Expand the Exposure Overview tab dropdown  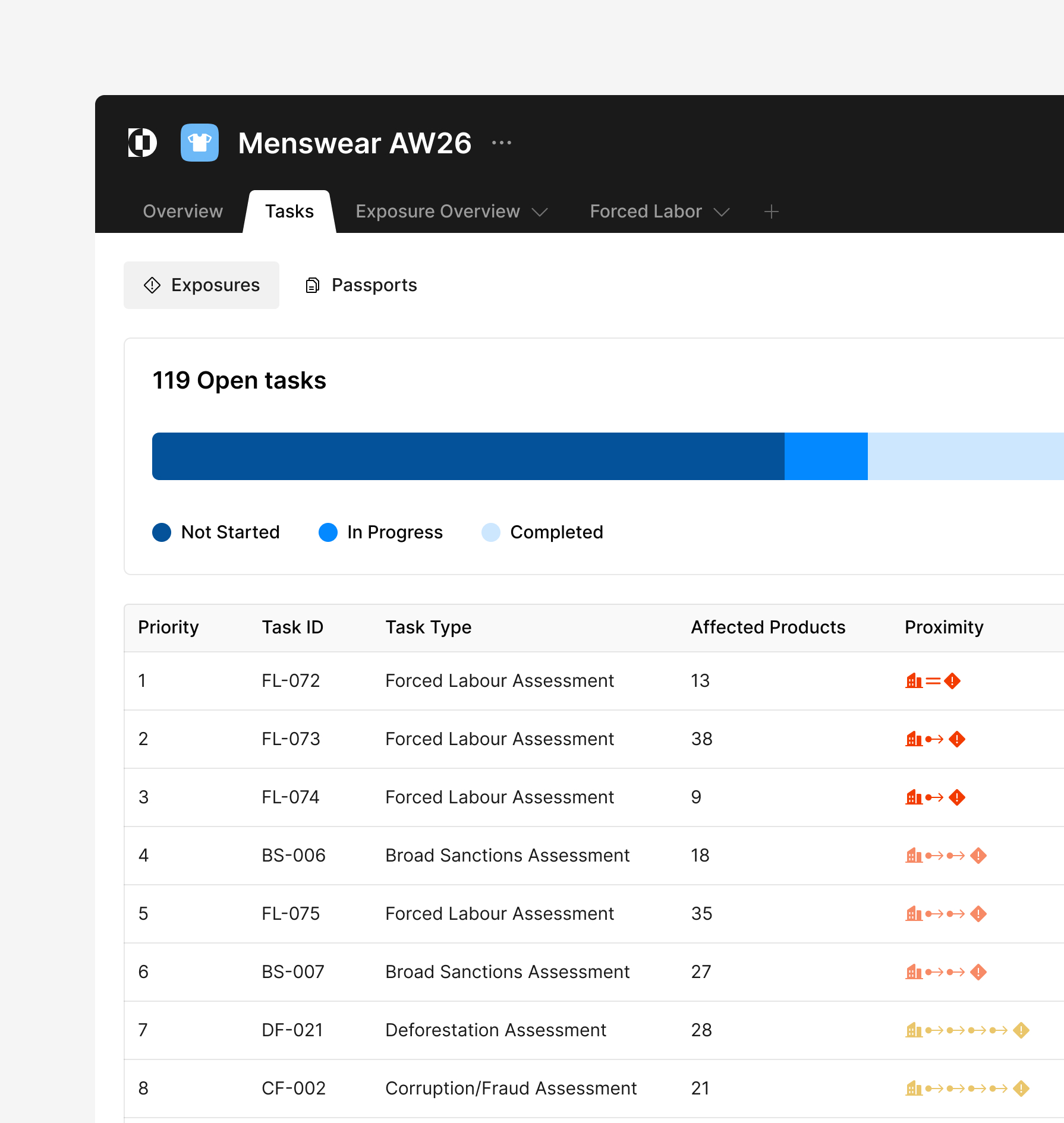[540, 212]
